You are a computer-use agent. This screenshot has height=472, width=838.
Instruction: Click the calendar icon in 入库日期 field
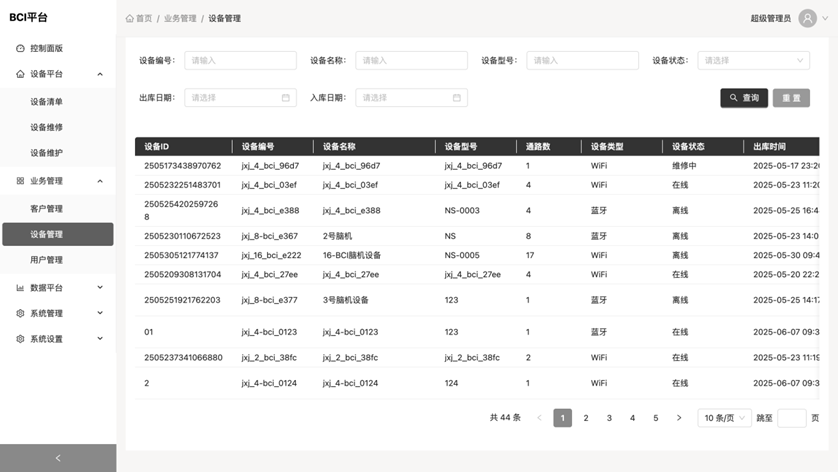pos(457,98)
